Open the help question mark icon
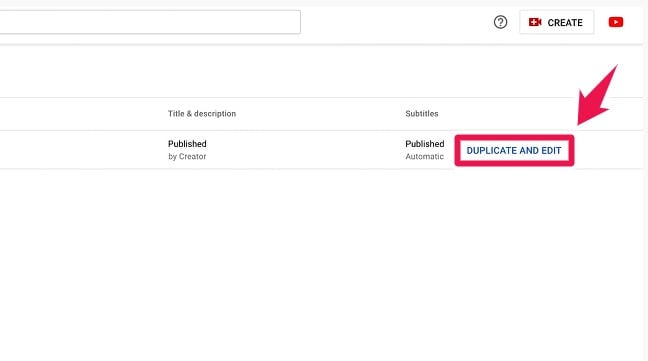The width and height of the screenshot is (648, 361). click(x=500, y=22)
